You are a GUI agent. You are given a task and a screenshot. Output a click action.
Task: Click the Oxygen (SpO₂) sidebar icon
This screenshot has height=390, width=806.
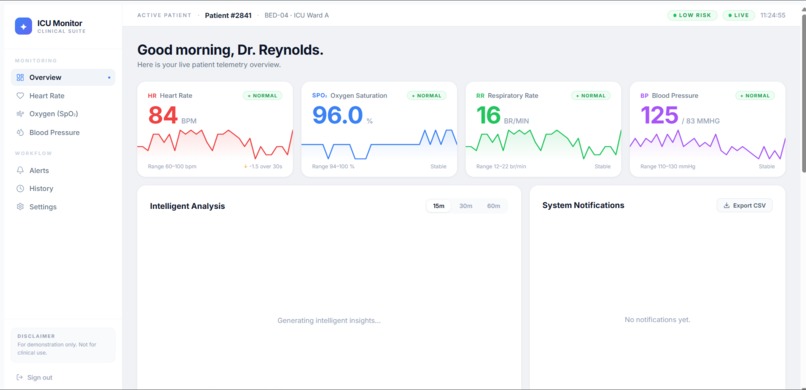point(20,114)
